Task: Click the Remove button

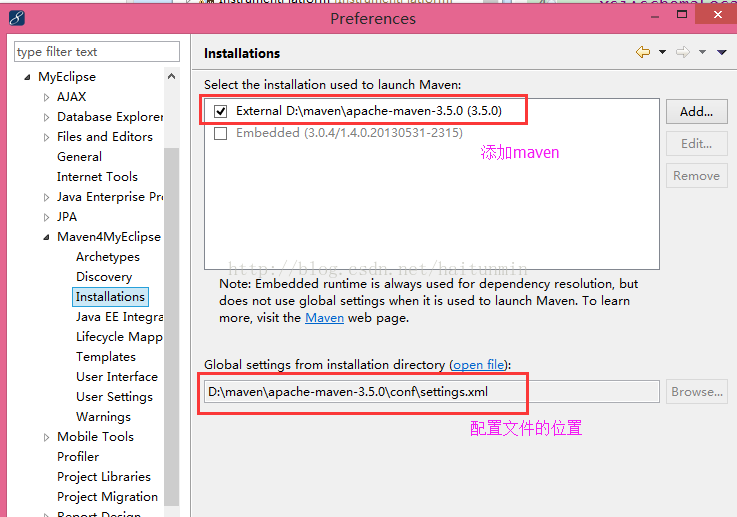Action: coord(697,175)
